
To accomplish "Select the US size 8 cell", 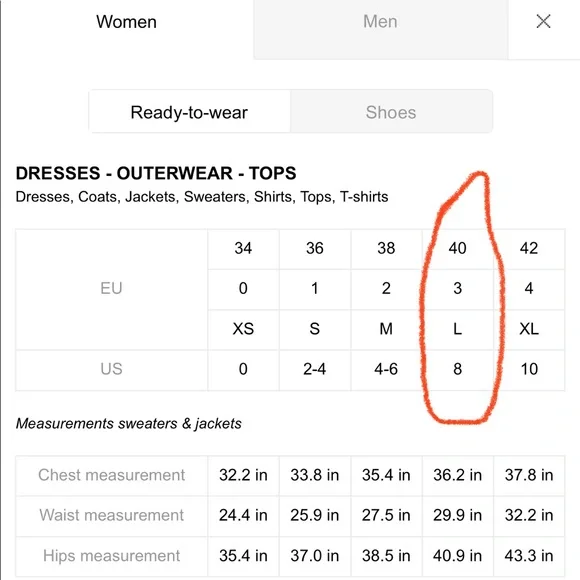I will tap(458, 369).
